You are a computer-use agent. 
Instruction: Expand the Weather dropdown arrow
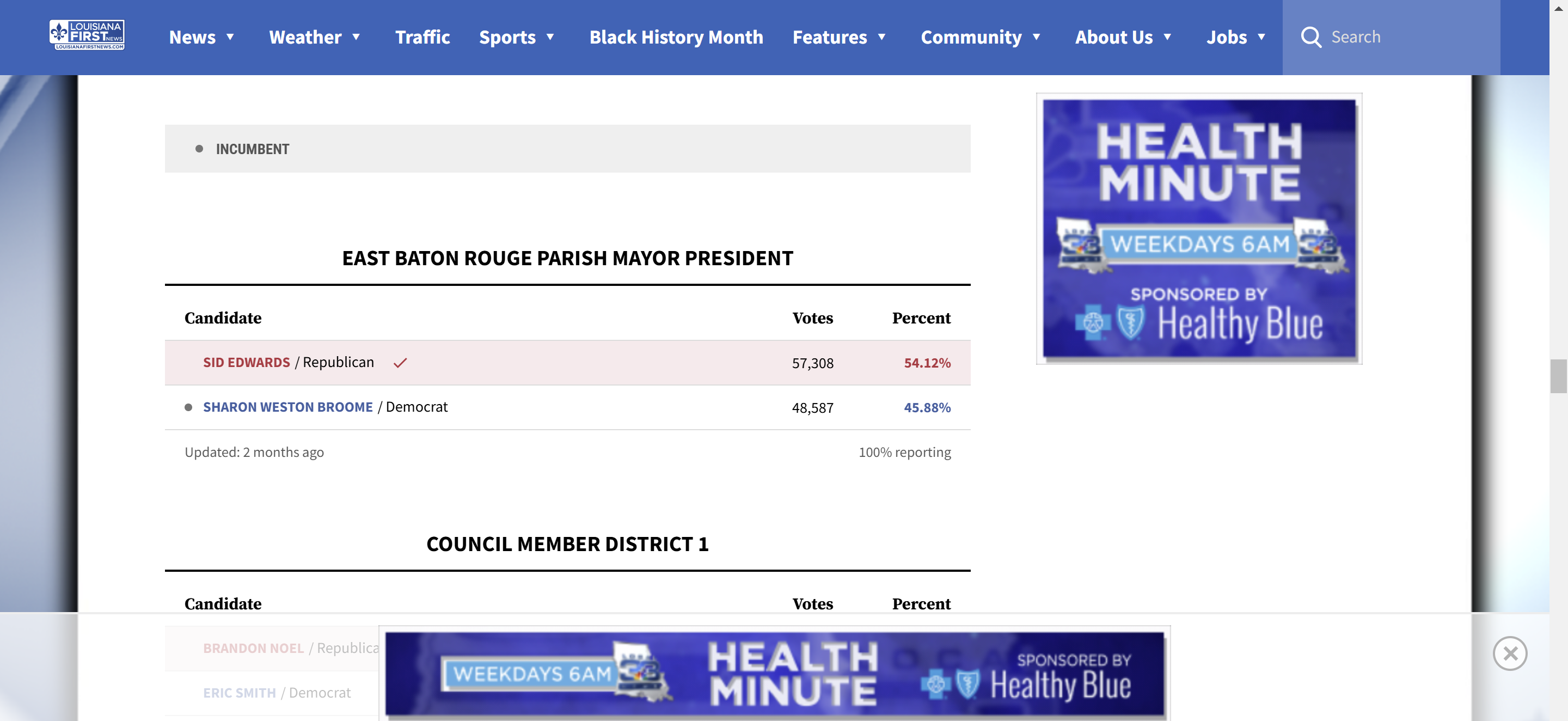[x=357, y=37]
